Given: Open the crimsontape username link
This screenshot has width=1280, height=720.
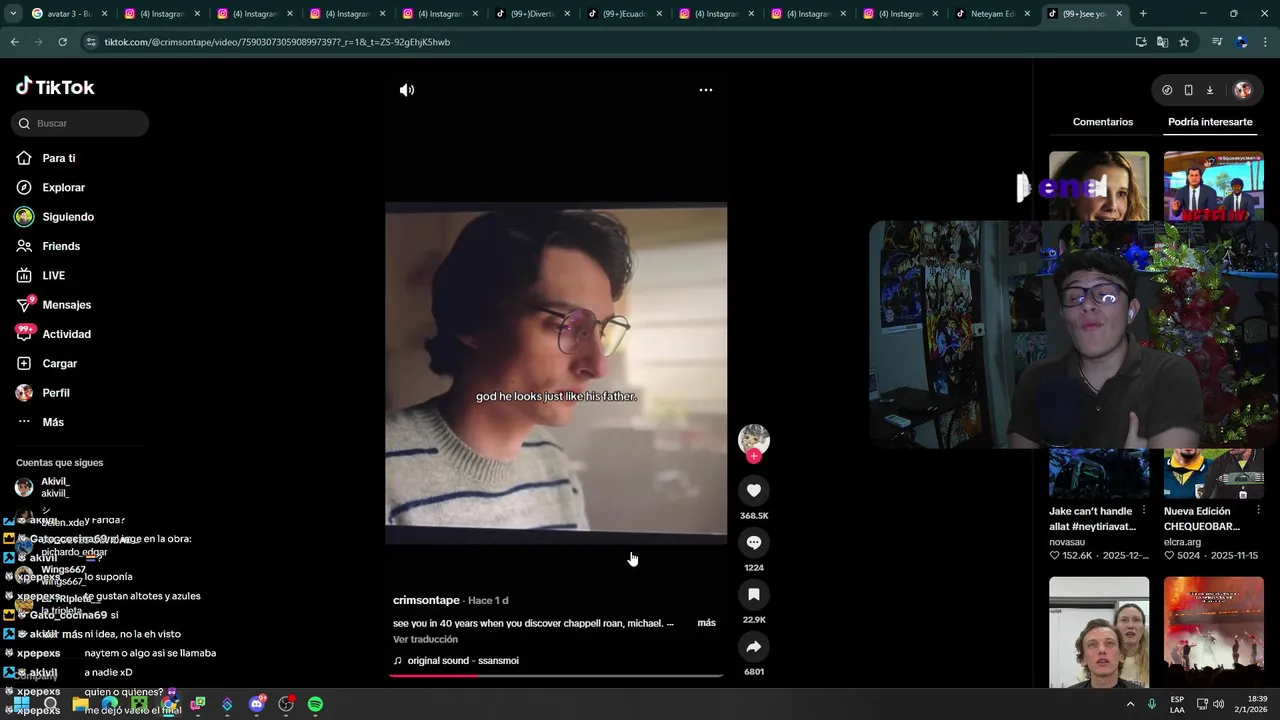Looking at the screenshot, I should tap(426, 600).
